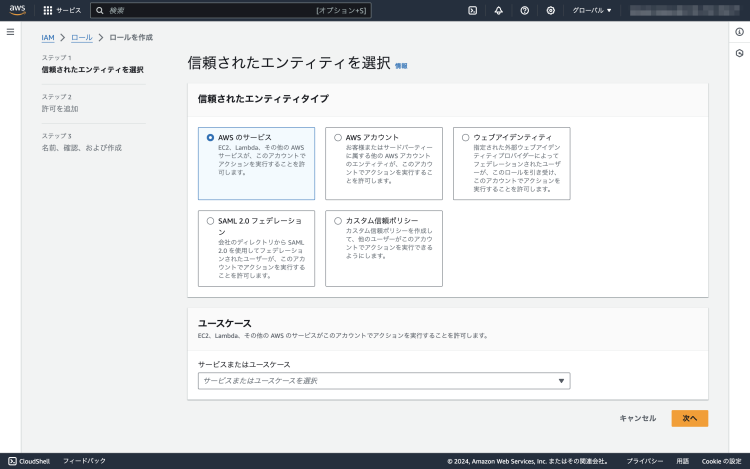Screen dimensions: 750x469
Task: Open the CloudShell terminal icon in top bar
Action: (473, 11)
